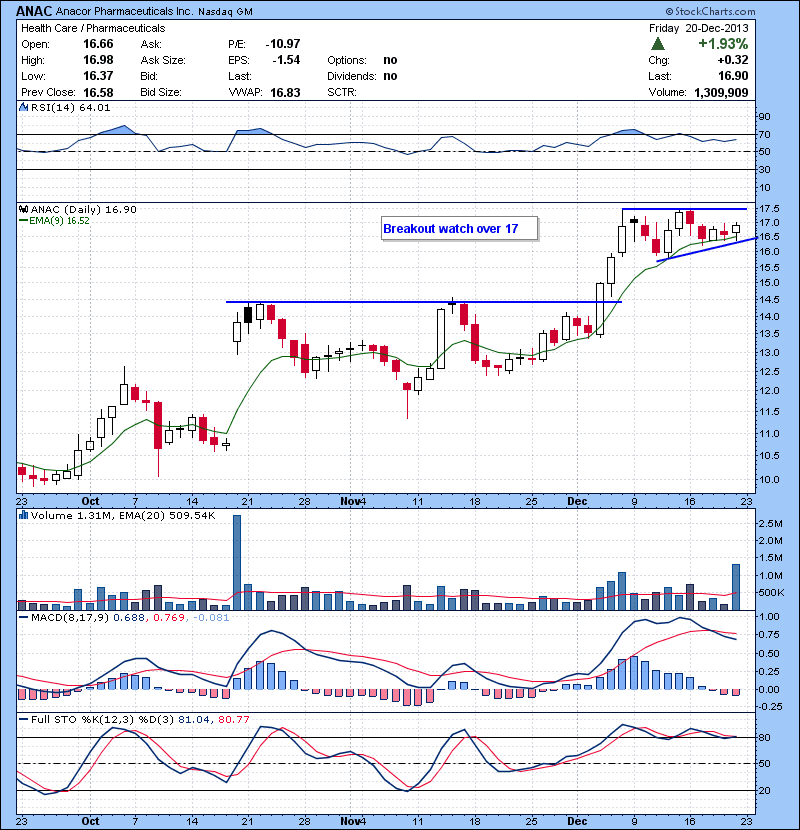The height and width of the screenshot is (830, 800).
Task: Click the MACD value 0.688
Action: pos(129,617)
